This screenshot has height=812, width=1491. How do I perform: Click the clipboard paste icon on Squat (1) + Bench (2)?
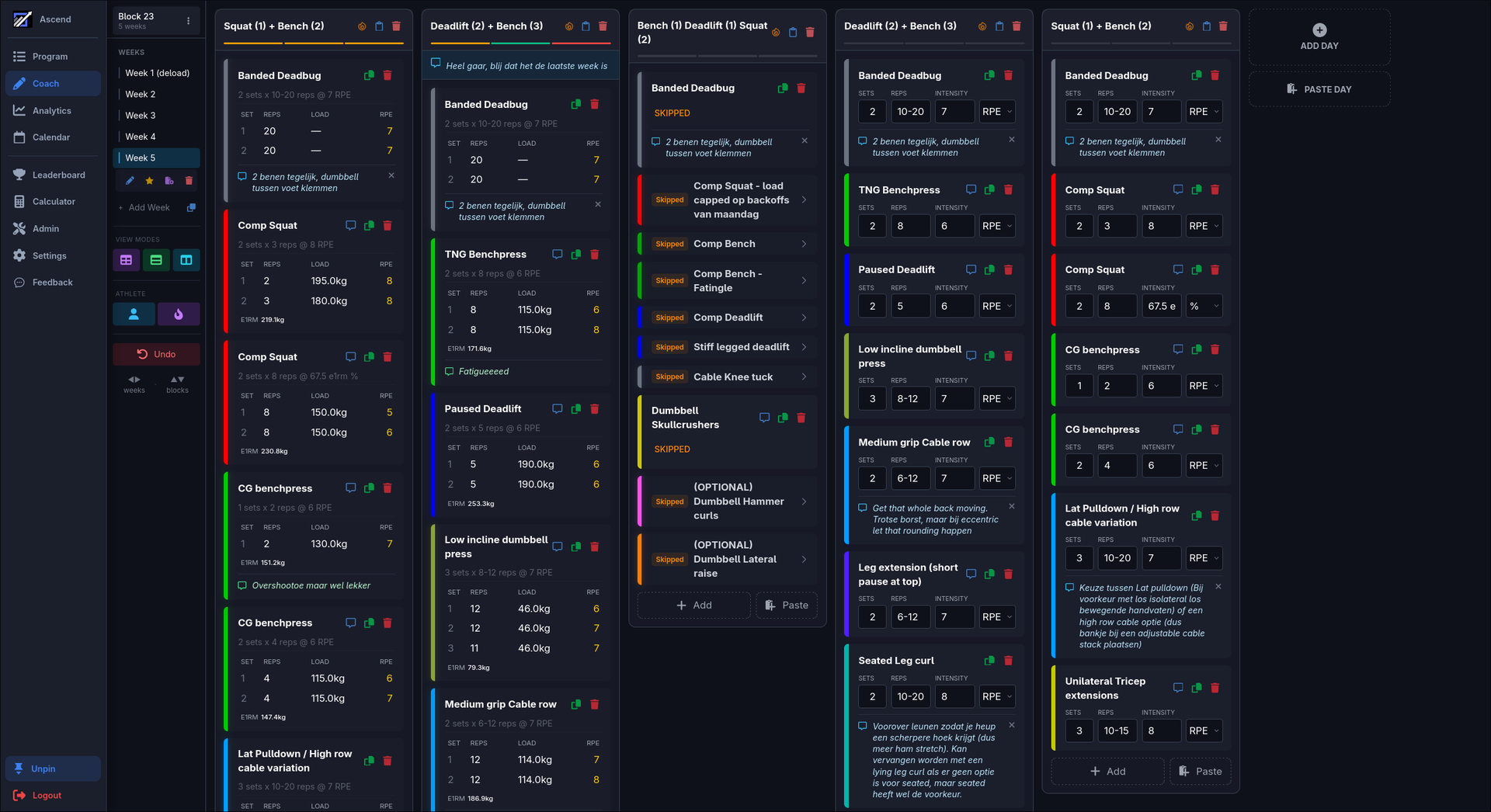(378, 26)
